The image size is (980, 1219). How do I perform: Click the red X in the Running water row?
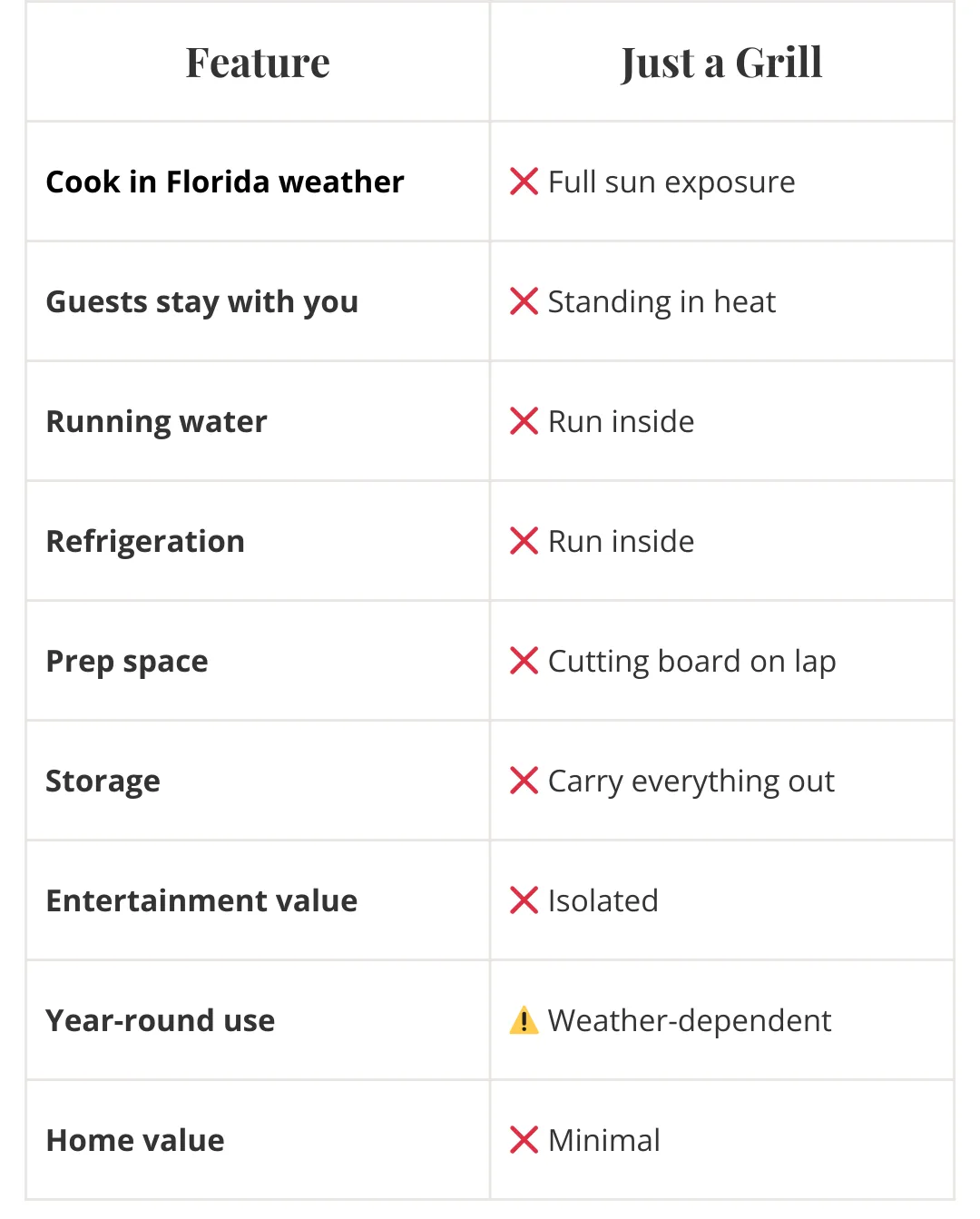524,421
